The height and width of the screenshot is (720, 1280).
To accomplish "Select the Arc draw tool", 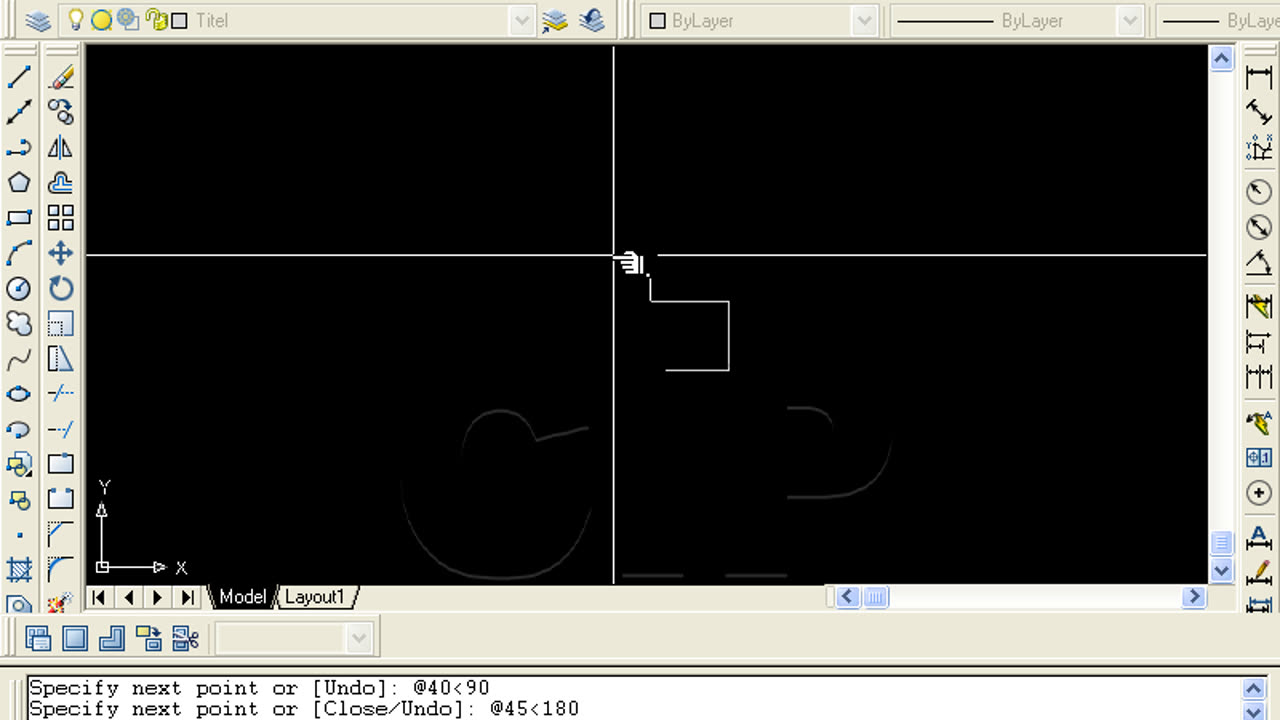I will (x=19, y=253).
